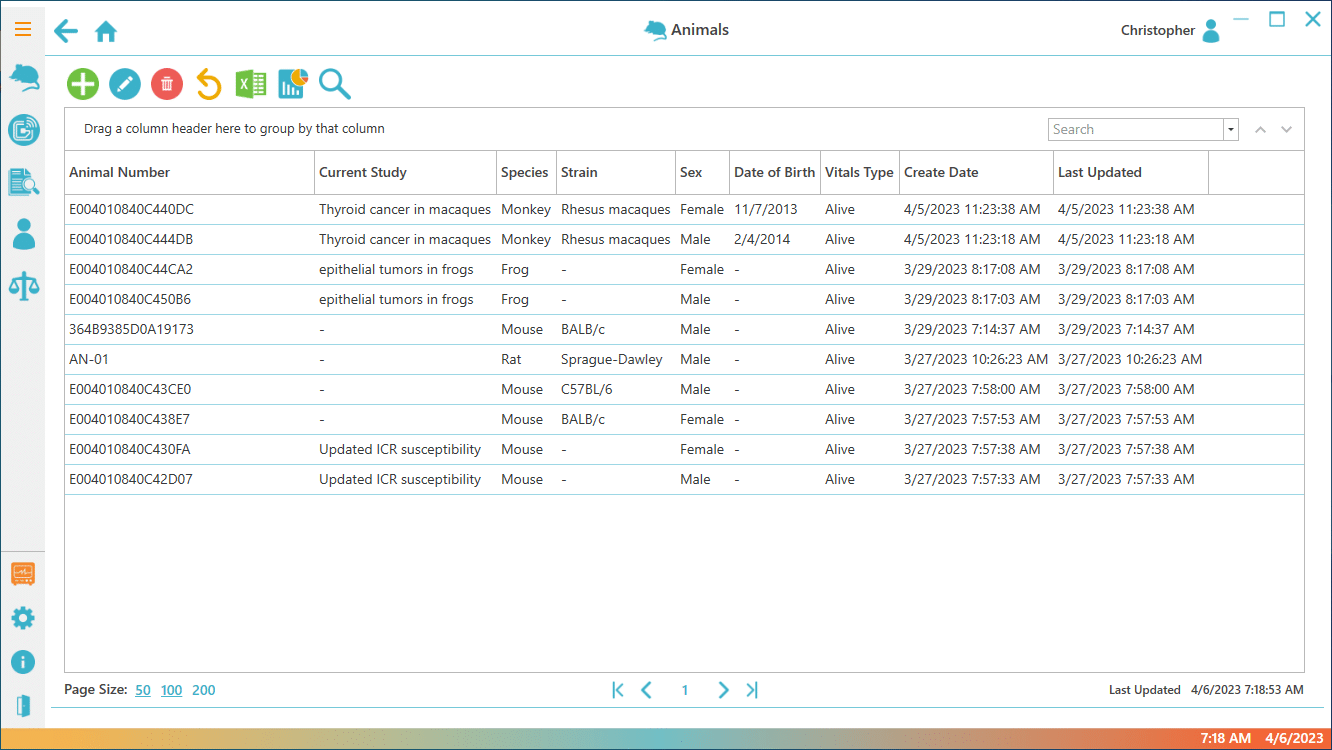Click the red Delete trash icon
The image size is (1332, 750).
[167, 84]
